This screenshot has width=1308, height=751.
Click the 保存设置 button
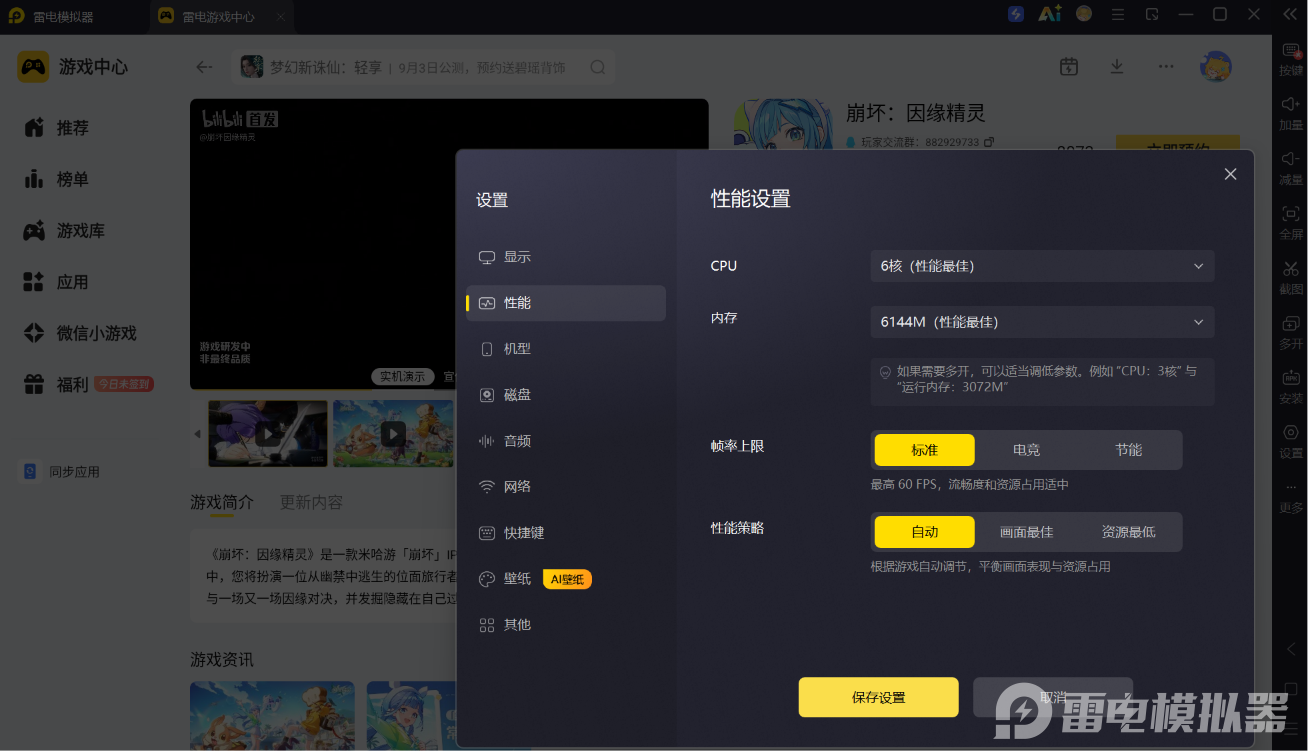pyautogui.click(x=878, y=697)
